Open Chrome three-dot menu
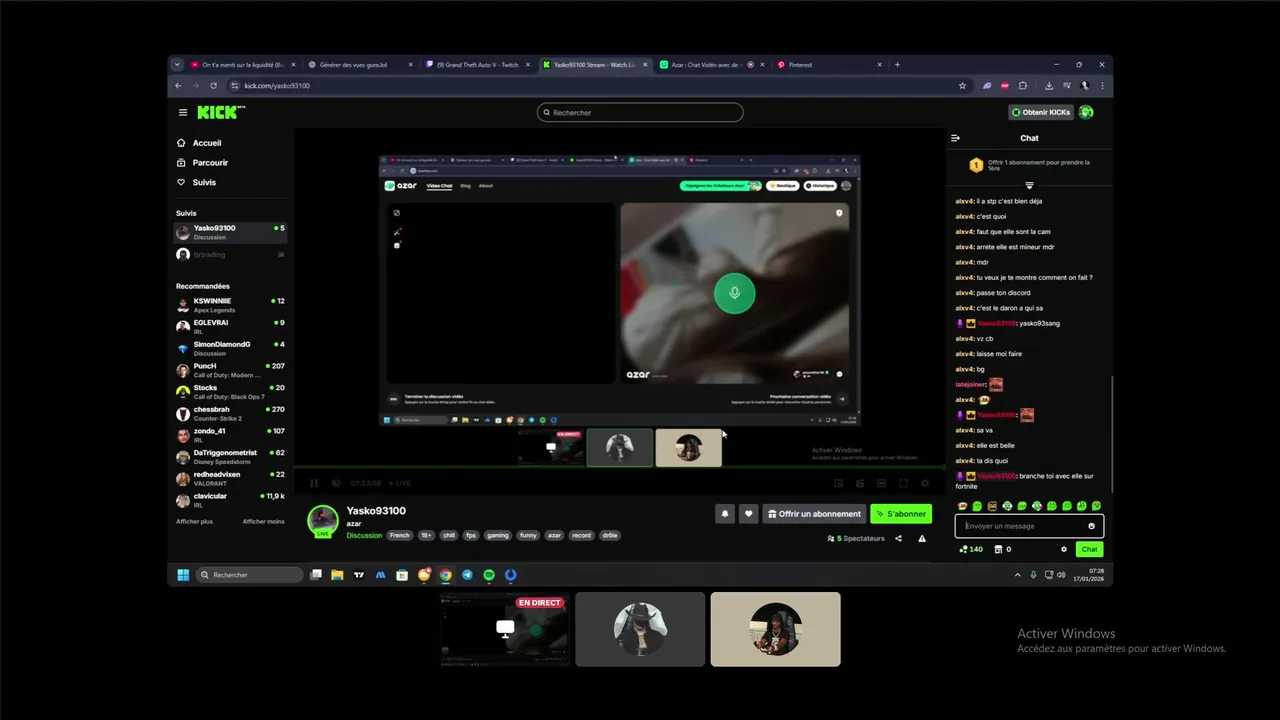This screenshot has width=1280, height=720. tap(1102, 86)
